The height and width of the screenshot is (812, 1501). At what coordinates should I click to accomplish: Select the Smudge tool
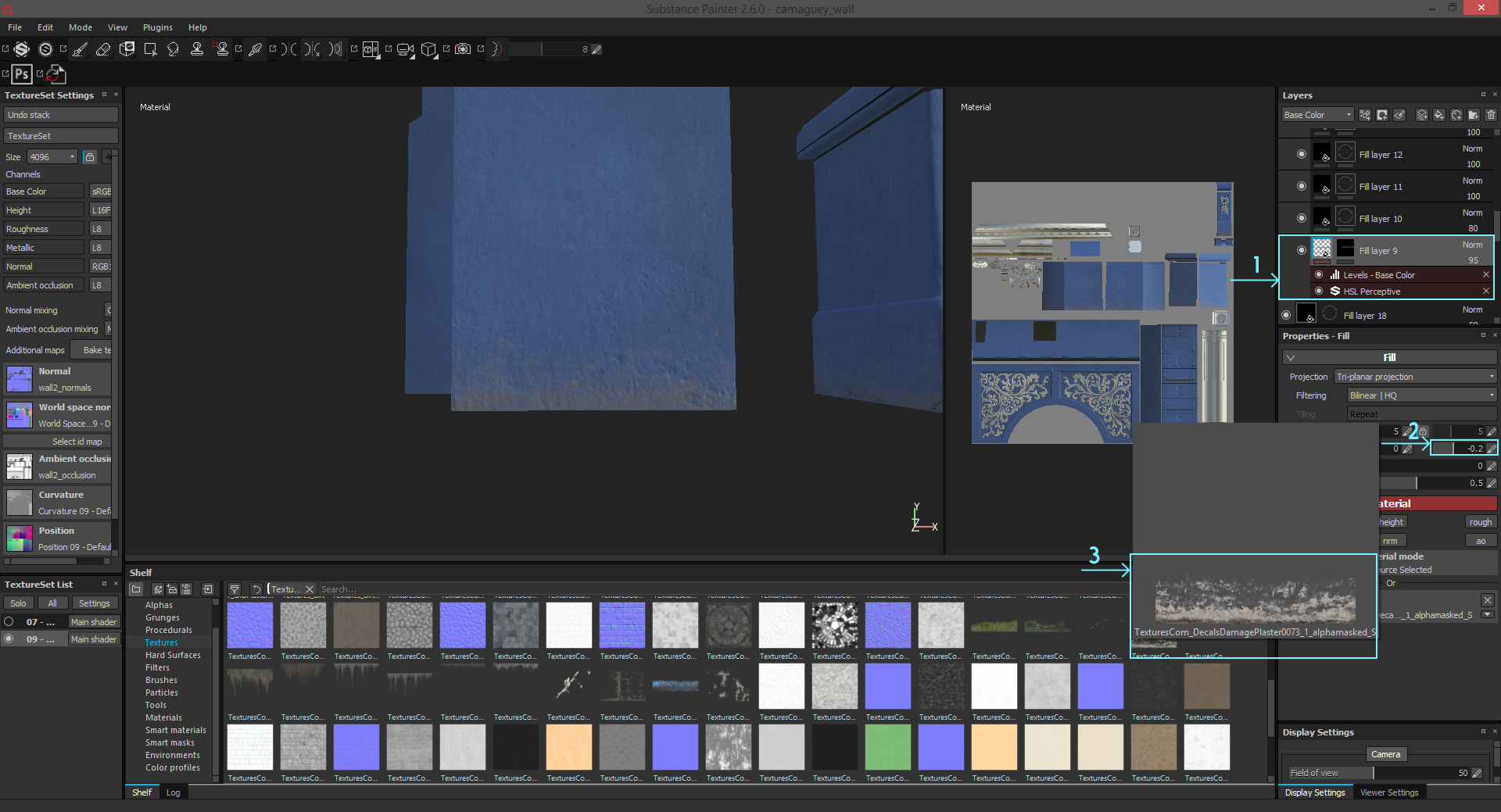174,49
